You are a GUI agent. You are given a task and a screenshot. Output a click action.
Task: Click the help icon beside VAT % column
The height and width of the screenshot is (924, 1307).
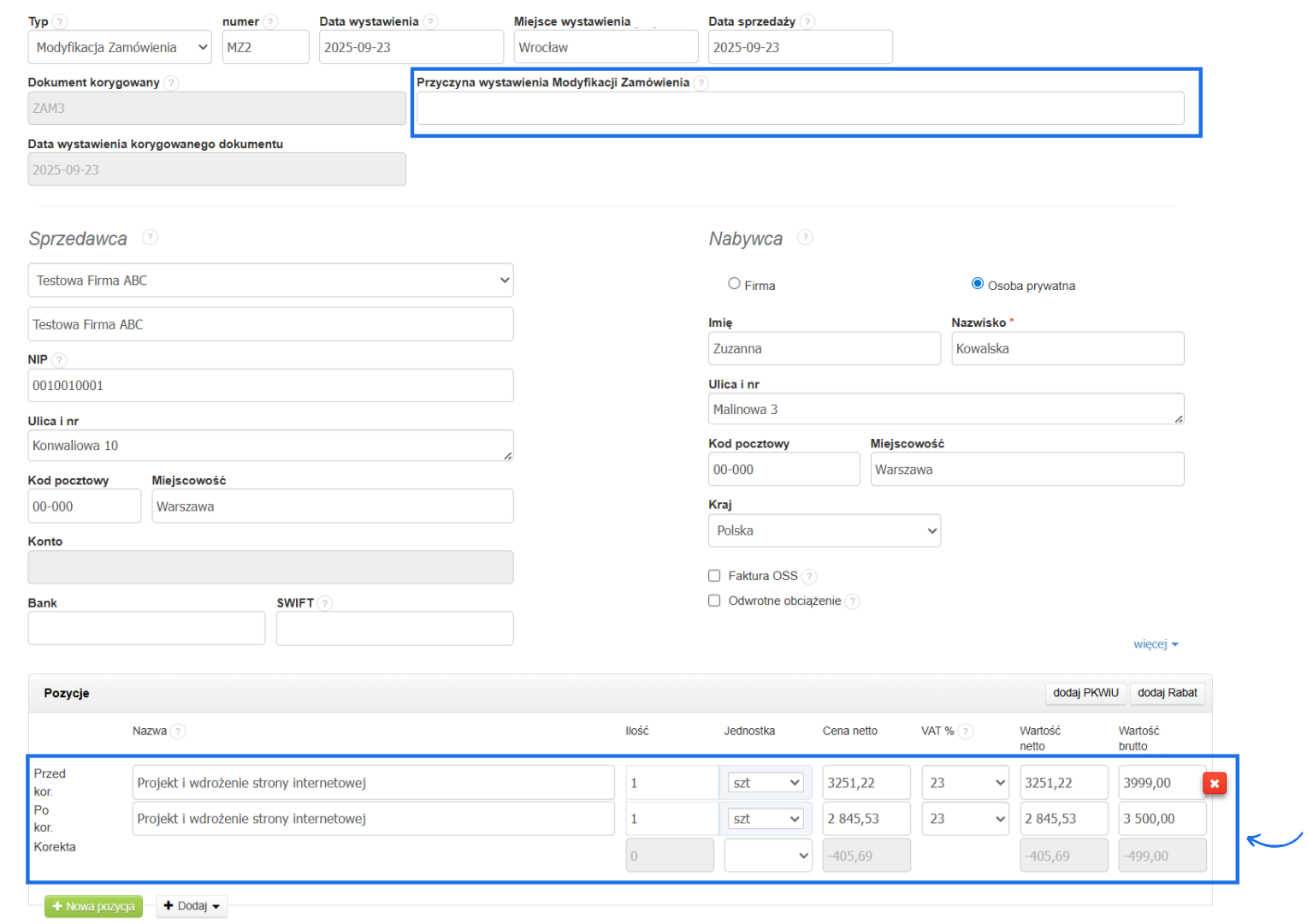pos(966,731)
